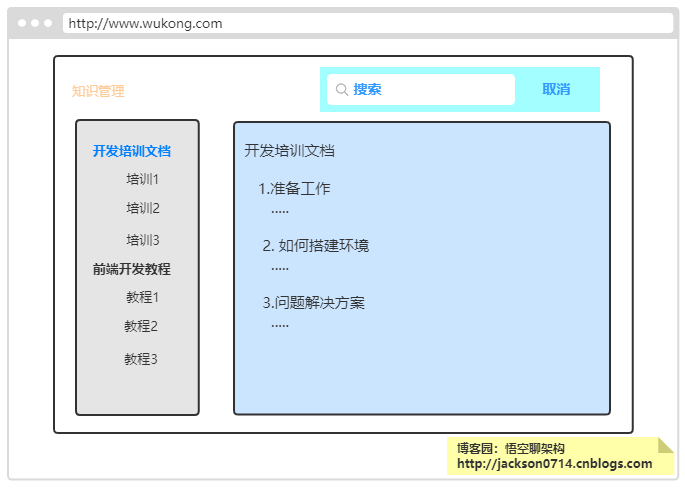Open 培训1 in the sidebar
This screenshot has width=685, height=490.
(x=142, y=179)
